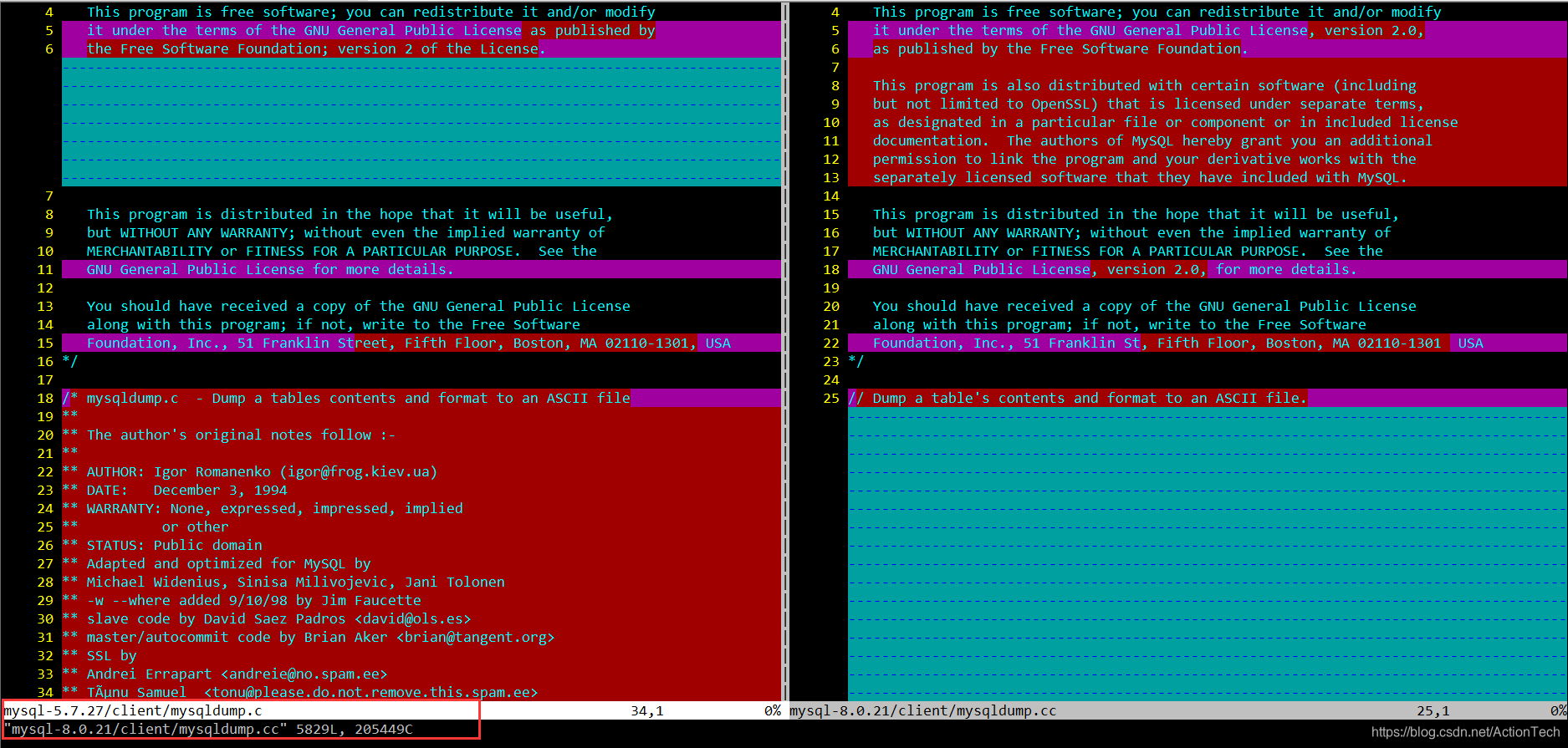This screenshot has width=1568, height=748.
Task: Click the right status line mysql-8.0.21/client/mysqldump.cc
Action: (x=1177, y=710)
